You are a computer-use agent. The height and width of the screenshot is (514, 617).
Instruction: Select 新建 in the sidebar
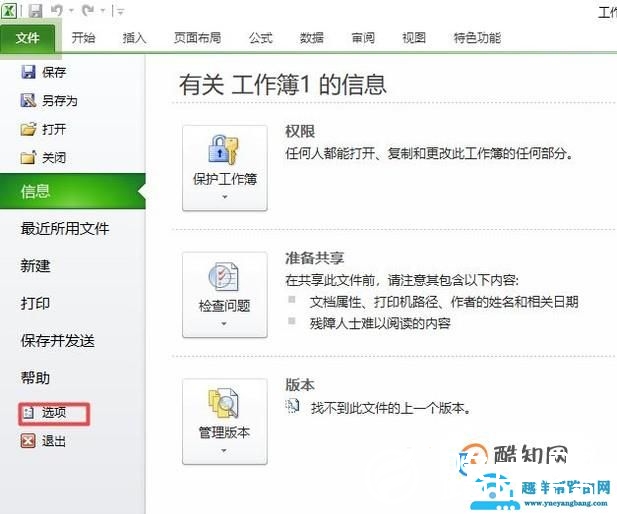coord(35,266)
